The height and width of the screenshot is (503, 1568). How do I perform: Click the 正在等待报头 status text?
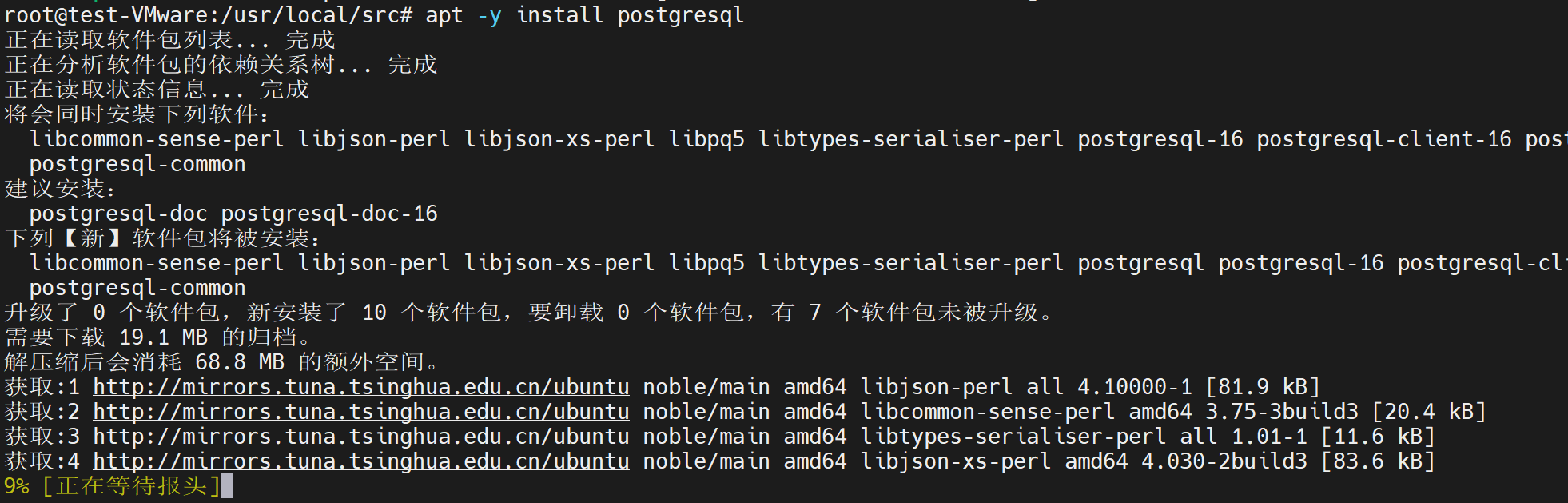click(x=132, y=486)
